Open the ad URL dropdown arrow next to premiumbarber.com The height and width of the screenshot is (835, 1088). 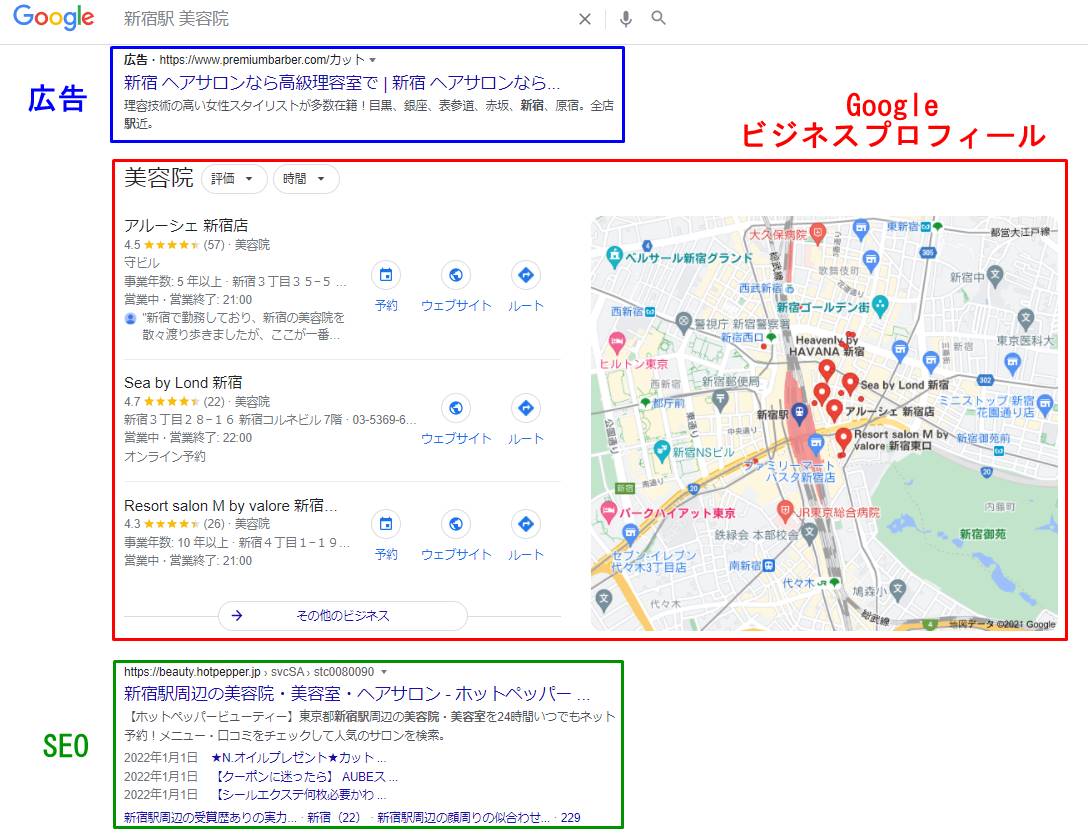pos(373,60)
